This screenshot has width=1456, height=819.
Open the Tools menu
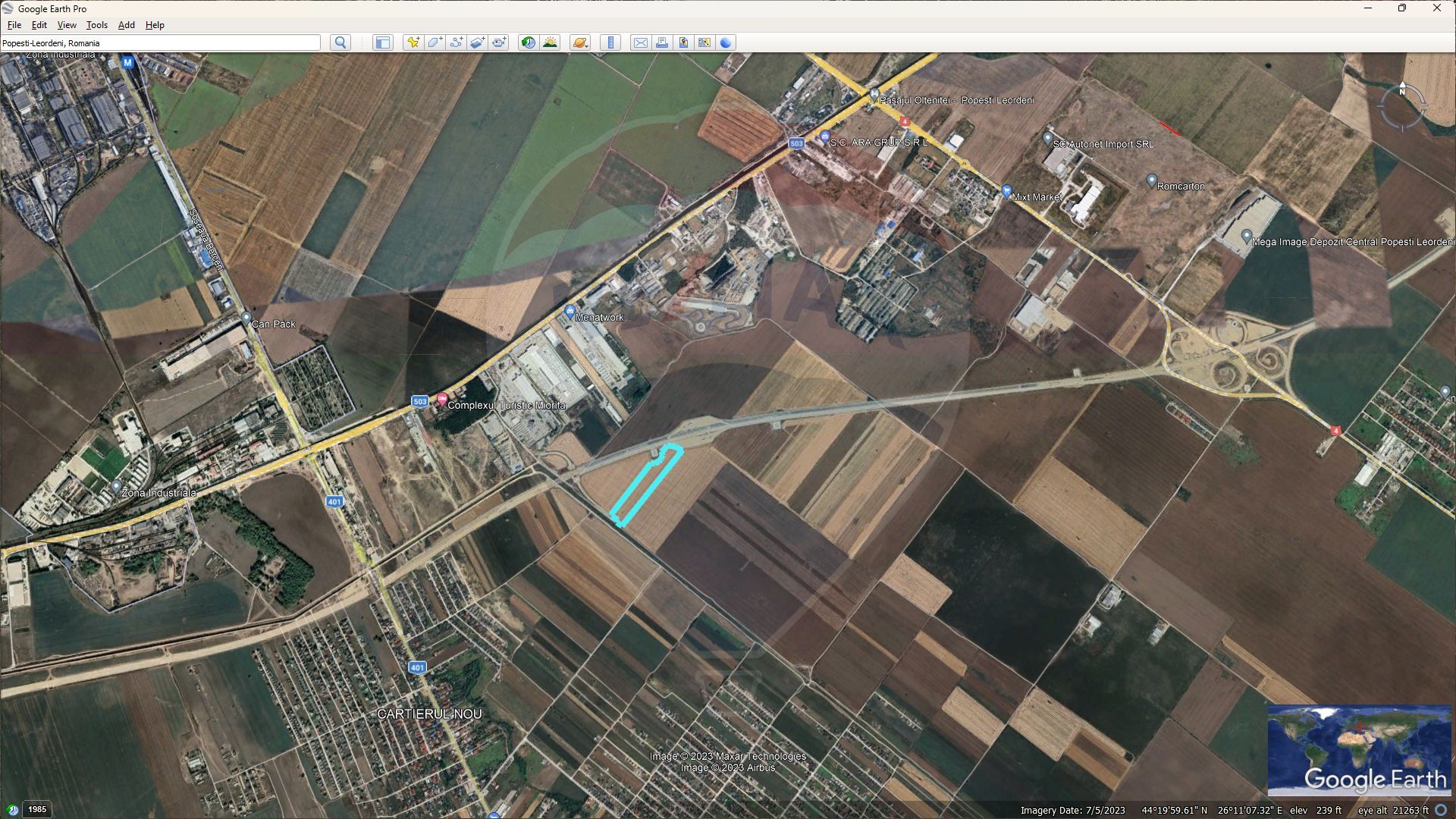pyautogui.click(x=97, y=25)
